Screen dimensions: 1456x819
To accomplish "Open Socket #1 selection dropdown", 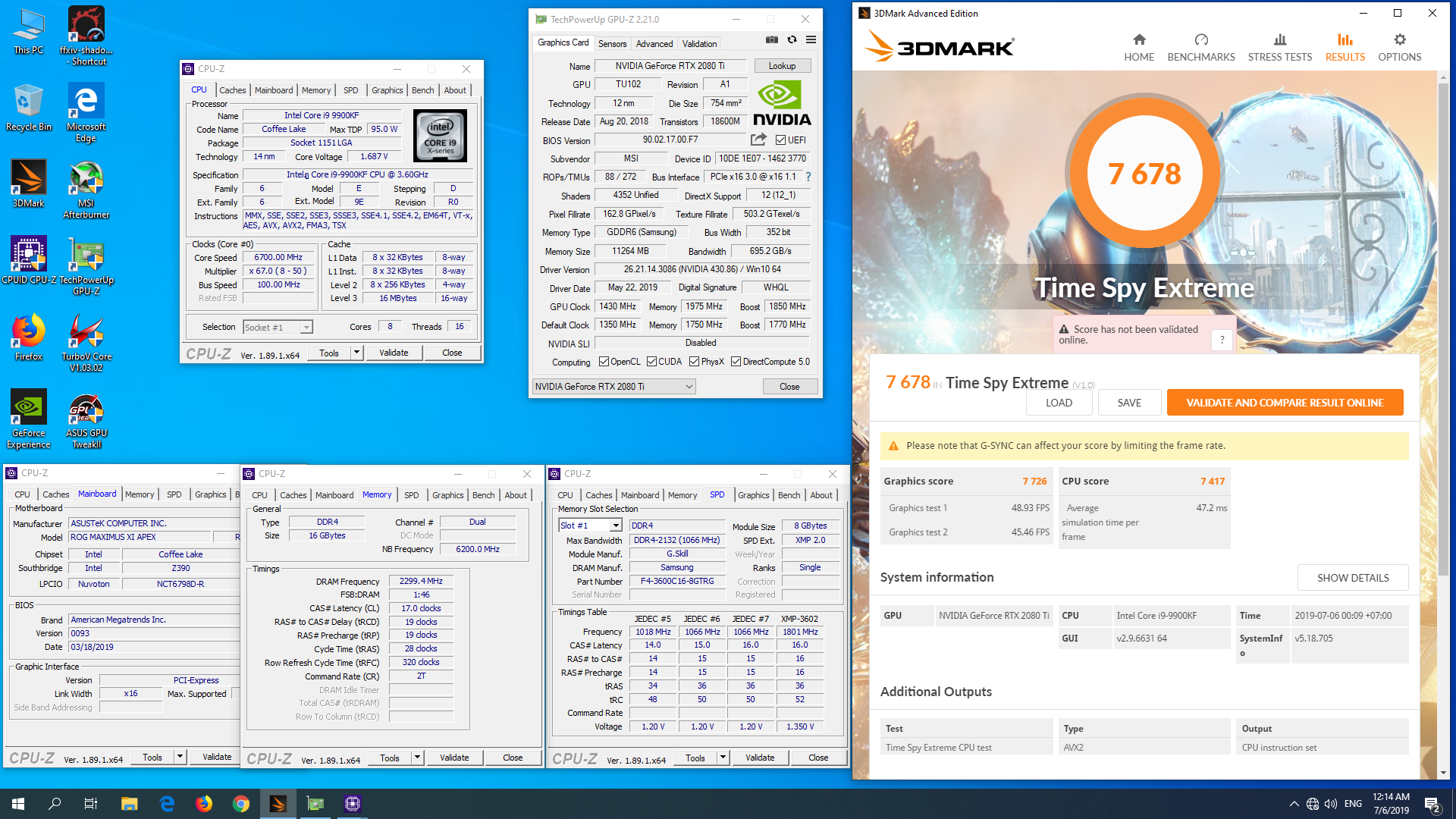I will [x=278, y=328].
